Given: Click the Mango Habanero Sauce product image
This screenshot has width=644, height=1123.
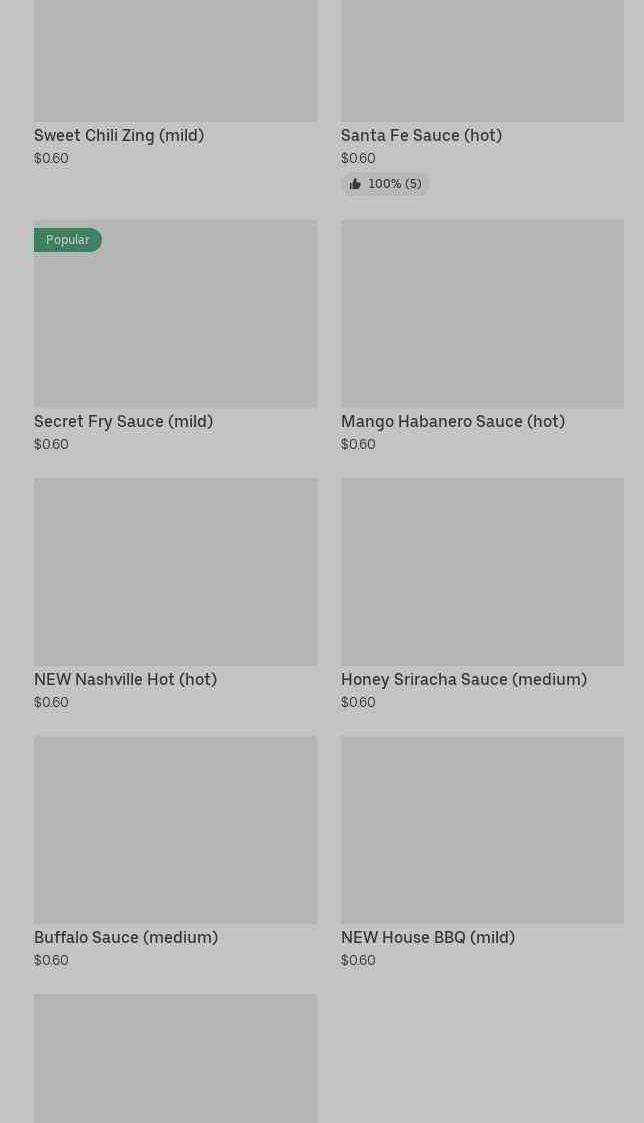Looking at the screenshot, I should pyautogui.click(x=482, y=314).
